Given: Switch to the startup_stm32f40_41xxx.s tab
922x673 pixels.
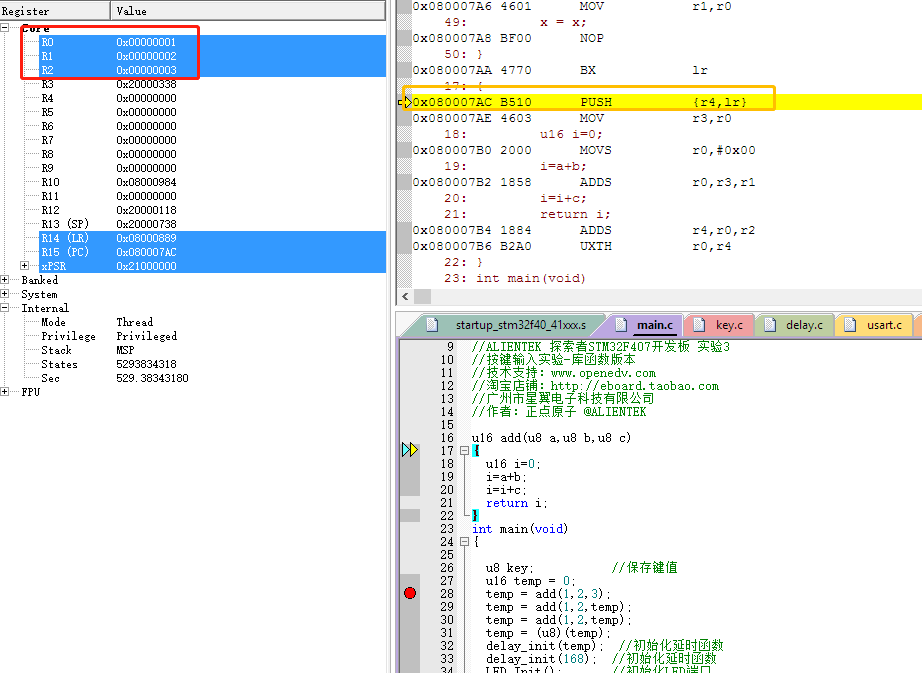Looking at the screenshot, I should 520,325.
